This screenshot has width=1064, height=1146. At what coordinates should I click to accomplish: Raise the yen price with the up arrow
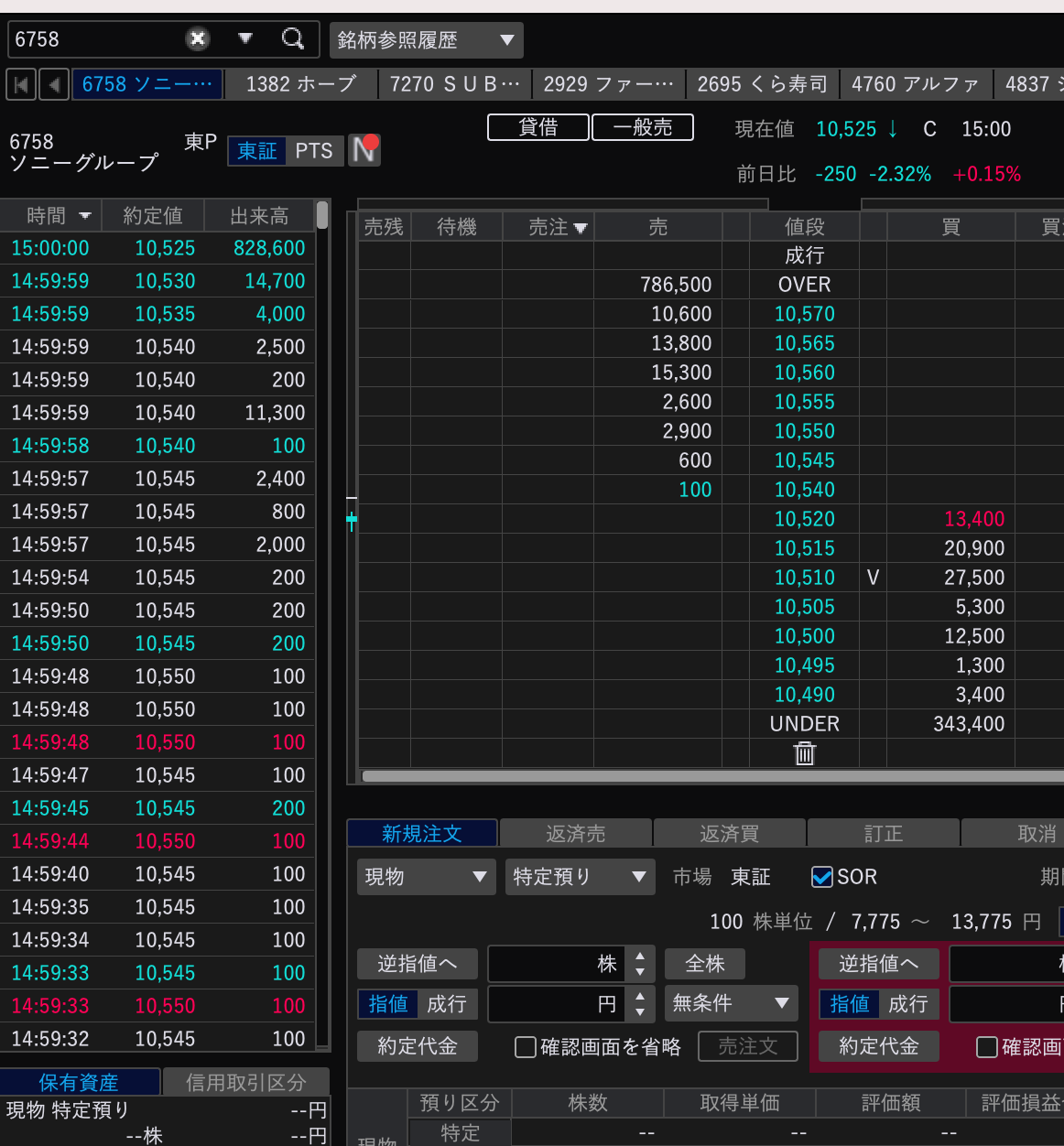click(x=640, y=995)
